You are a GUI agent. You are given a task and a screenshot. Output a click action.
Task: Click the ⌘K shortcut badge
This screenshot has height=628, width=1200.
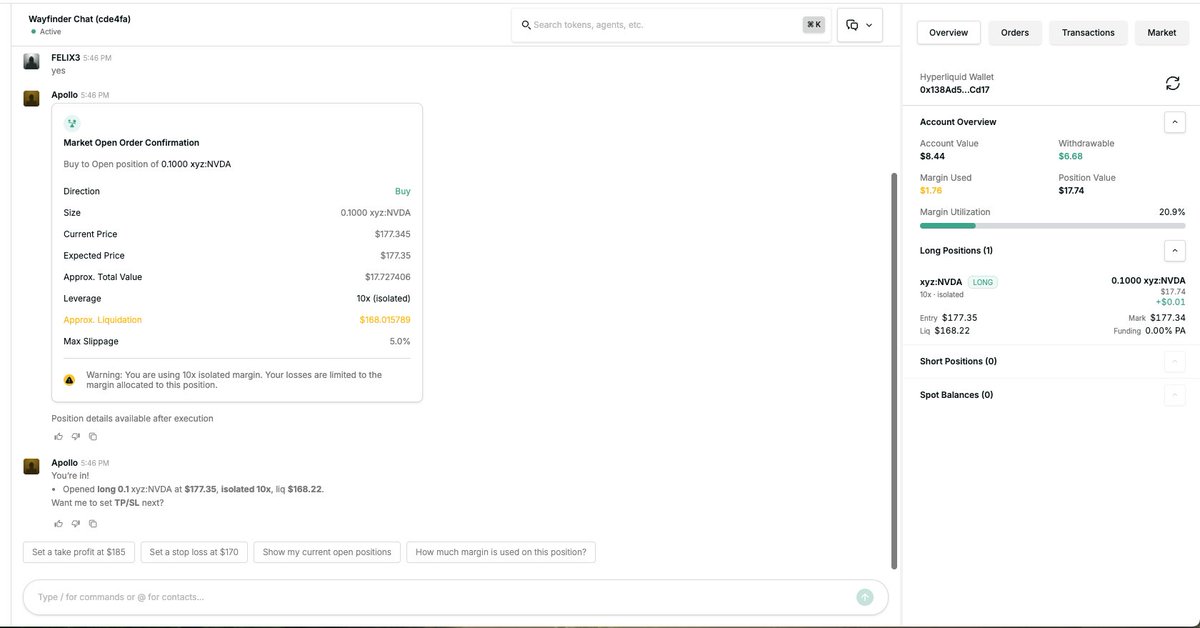814,25
